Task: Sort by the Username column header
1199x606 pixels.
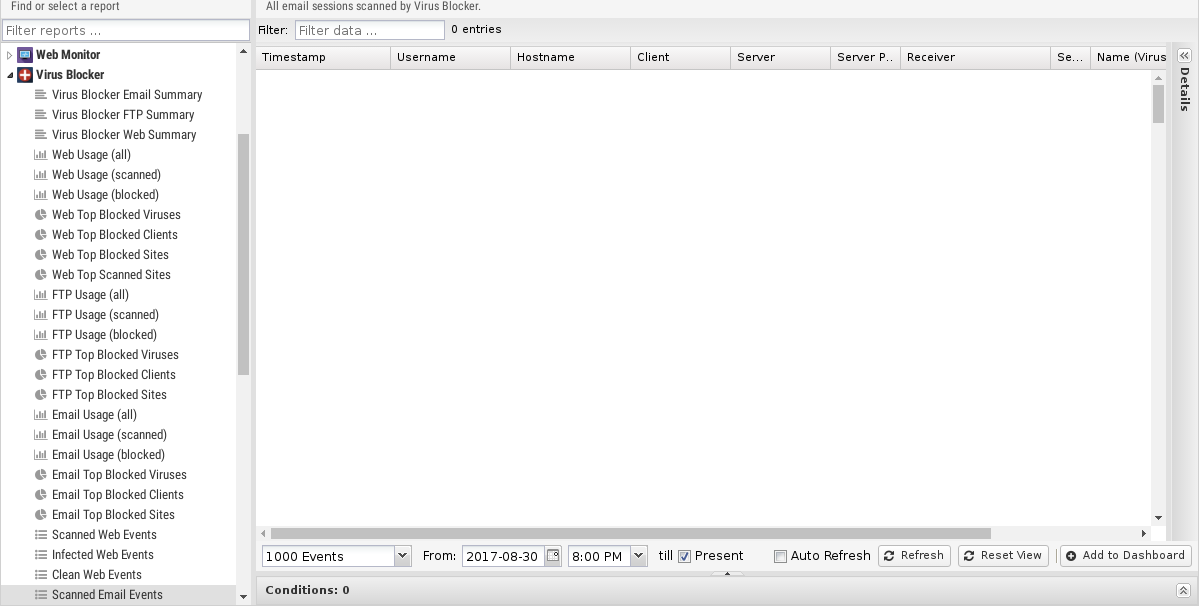Action: point(450,57)
